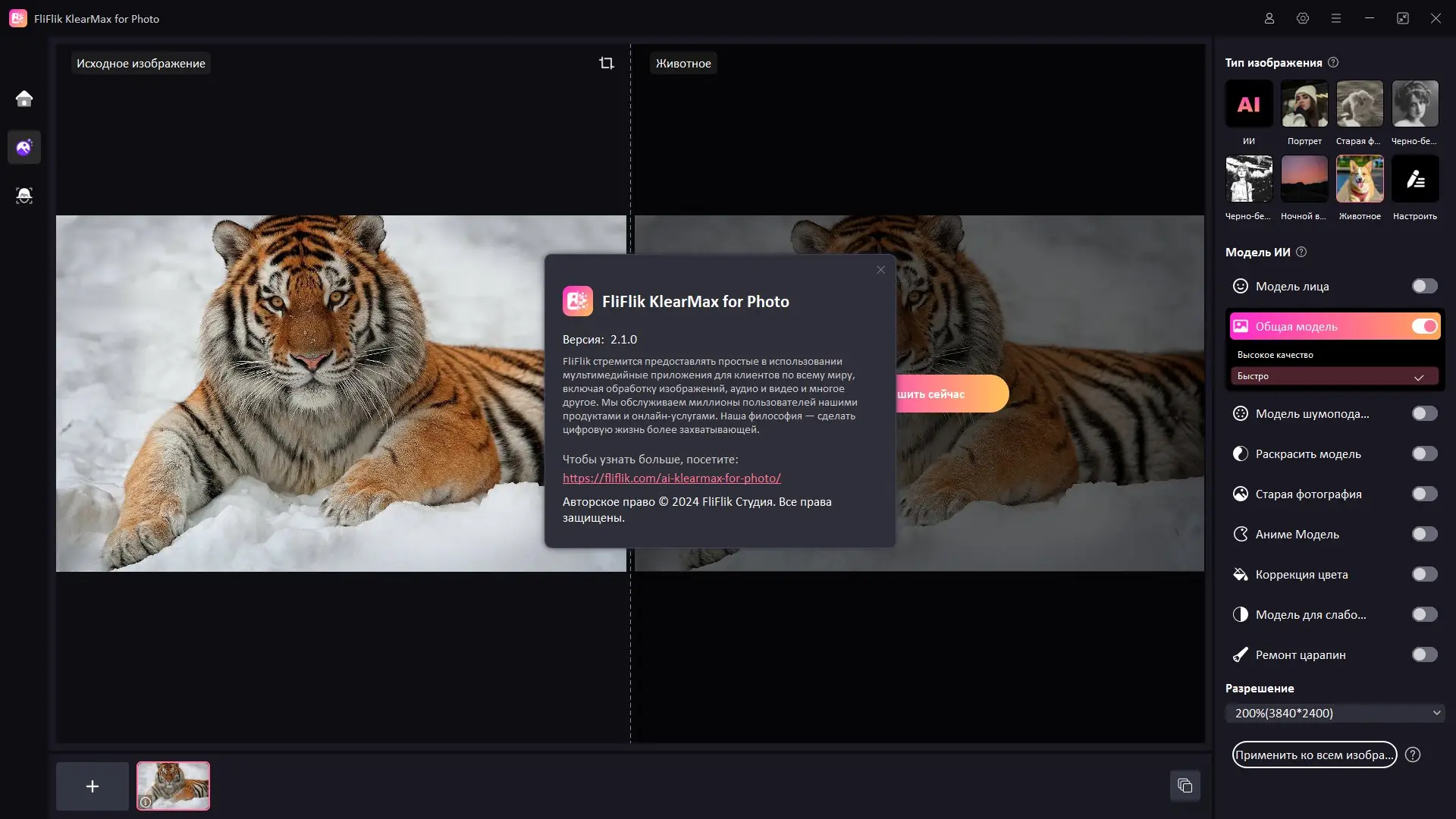The height and width of the screenshot is (819, 1456).
Task: Click Применить ко всем изображениям button
Action: [x=1314, y=755]
